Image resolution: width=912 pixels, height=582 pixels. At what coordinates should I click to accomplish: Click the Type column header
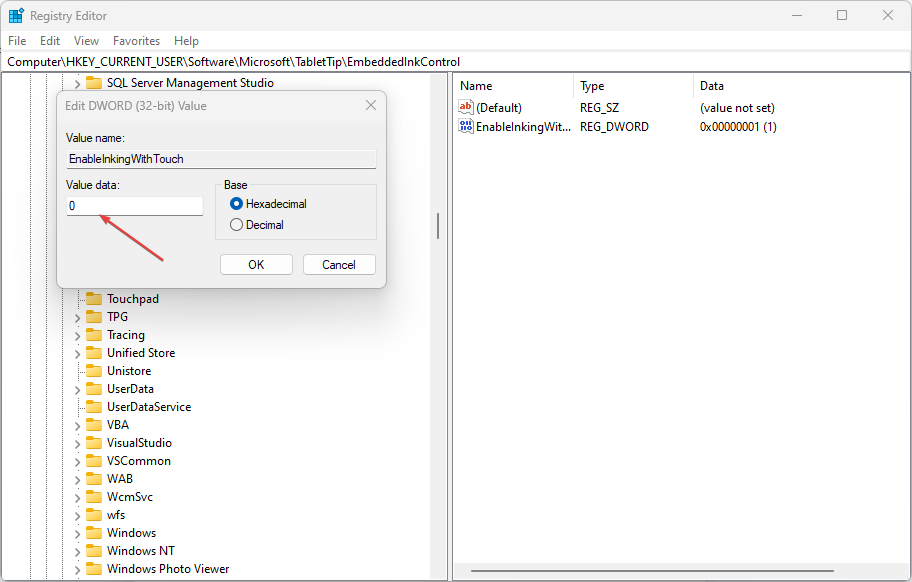(x=592, y=86)
